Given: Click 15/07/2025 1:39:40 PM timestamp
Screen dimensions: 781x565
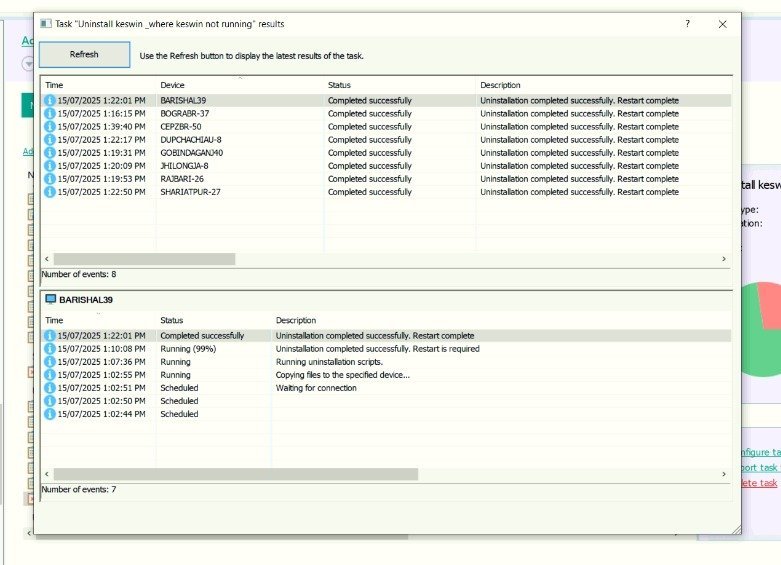Looking at the screenshot, I should coord(101,127).
